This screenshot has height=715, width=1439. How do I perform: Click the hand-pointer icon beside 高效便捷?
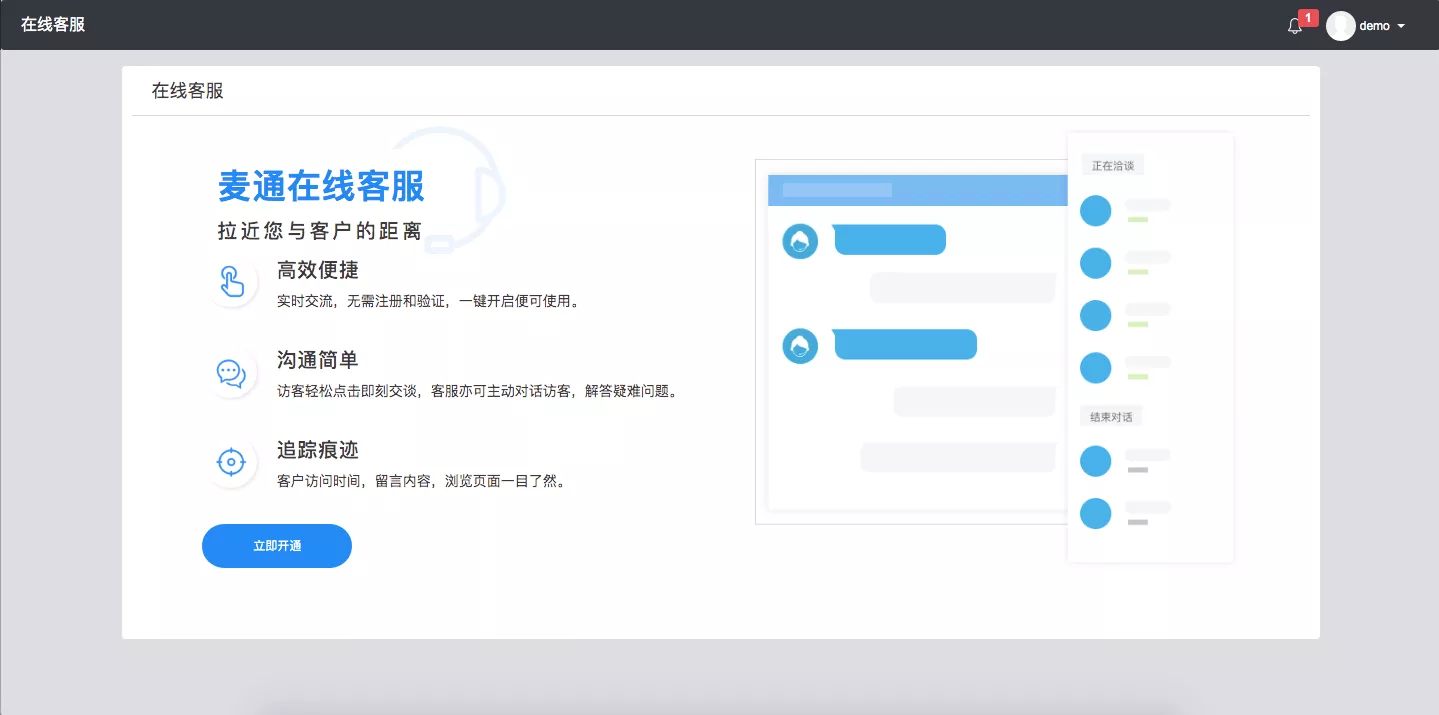coord(232,282)
